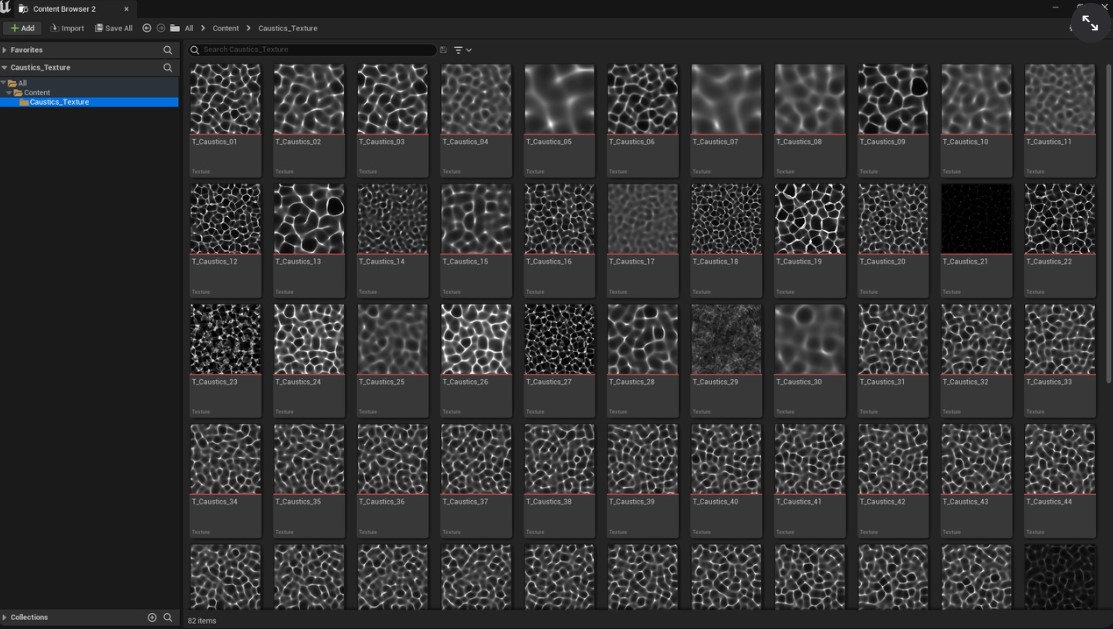Expand the arrow after 'Content' breadcrumb
1113x629 pixels.
click(248, 28)
